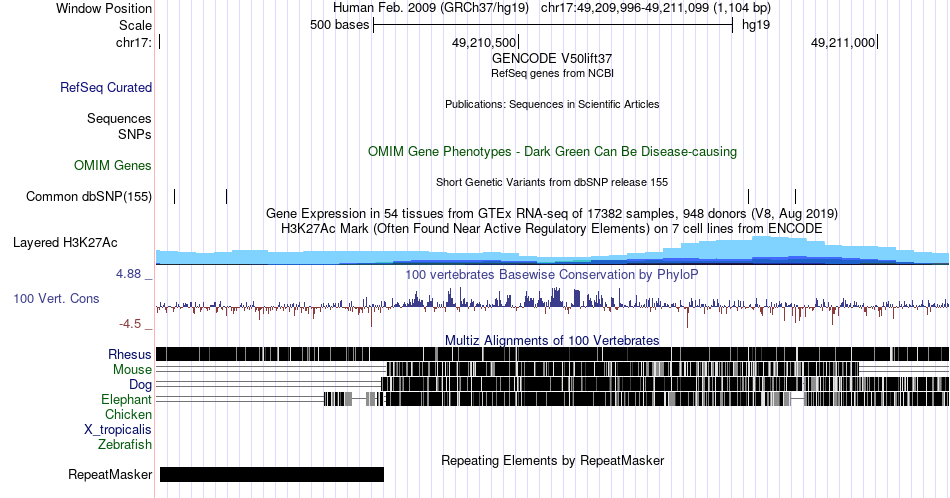Click the Rhesus alignment block track
The image size is (950, 498).
coord(552,354)
